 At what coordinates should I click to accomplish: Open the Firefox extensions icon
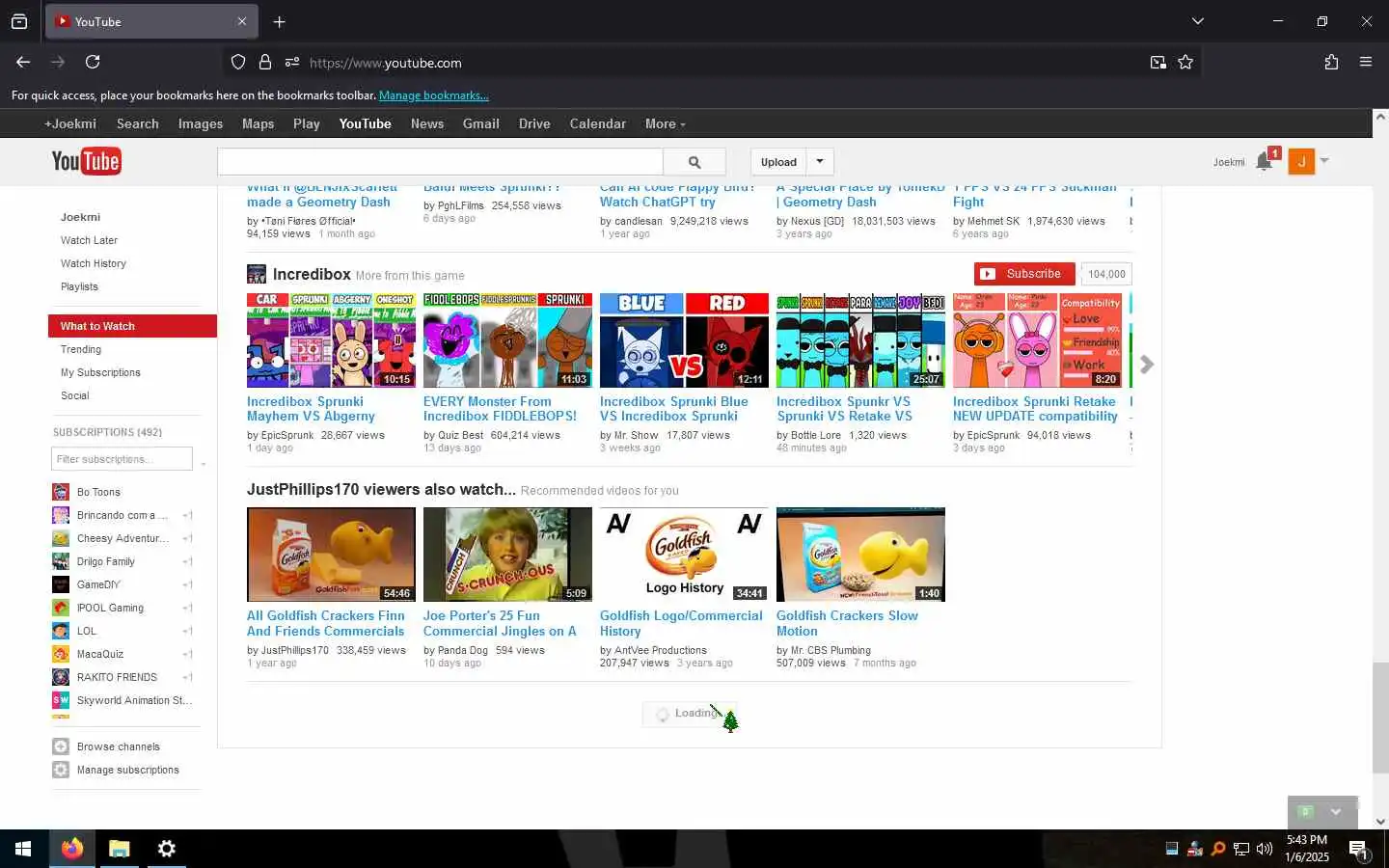[x=1331, y=62]
